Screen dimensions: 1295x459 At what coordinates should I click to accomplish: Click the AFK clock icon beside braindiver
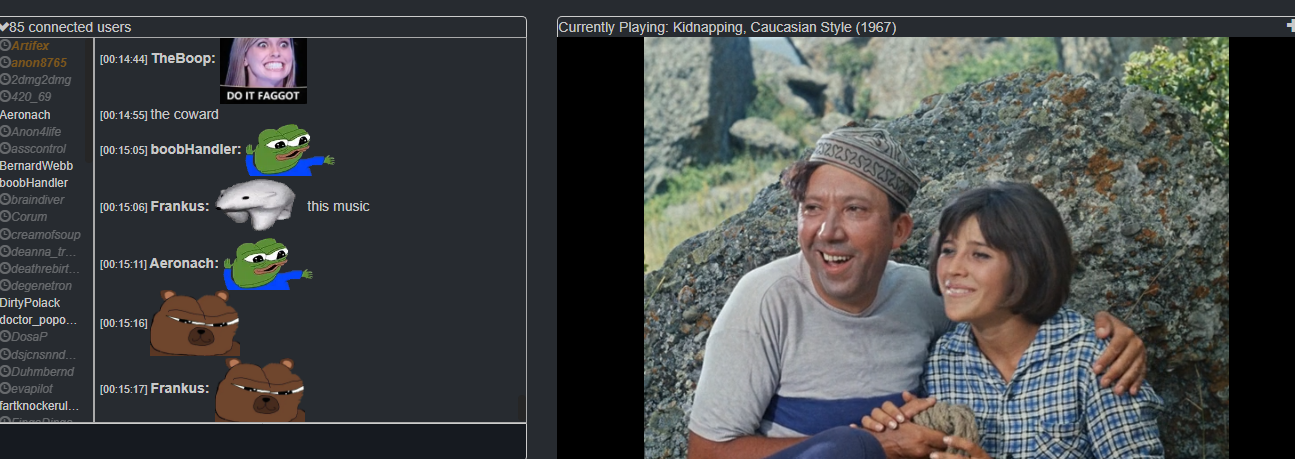click(x=5, y=199)
